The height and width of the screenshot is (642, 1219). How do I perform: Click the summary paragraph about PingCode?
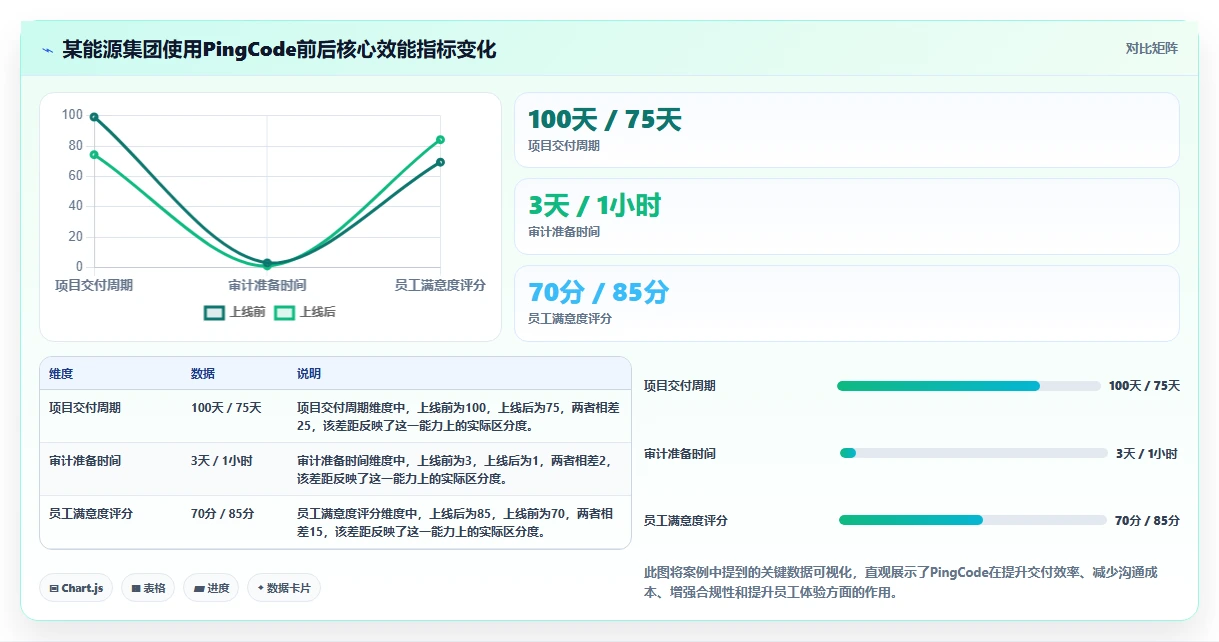click(x=901, y=582)
